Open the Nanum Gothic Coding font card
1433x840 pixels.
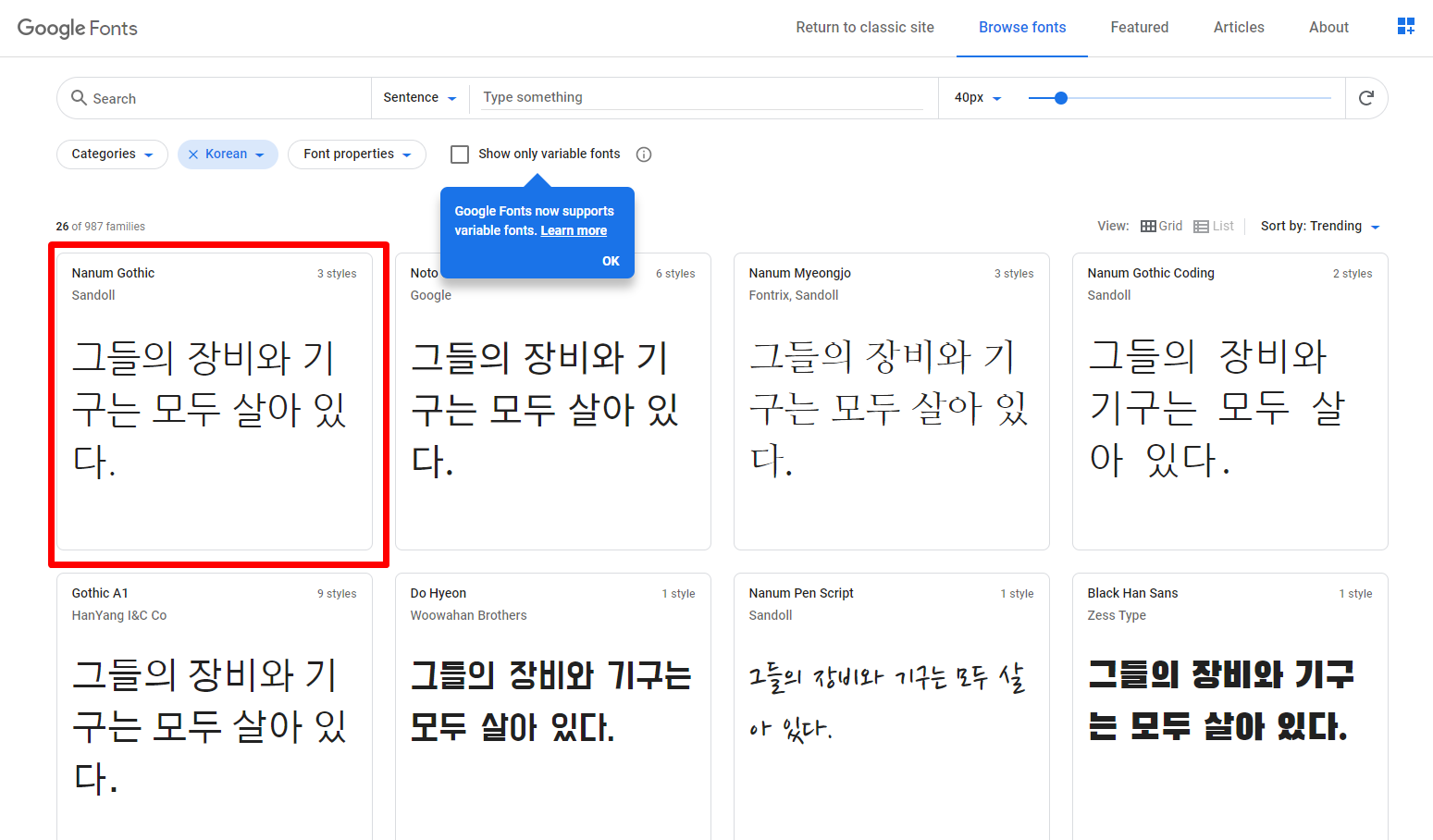click(x=1230, y=401)
